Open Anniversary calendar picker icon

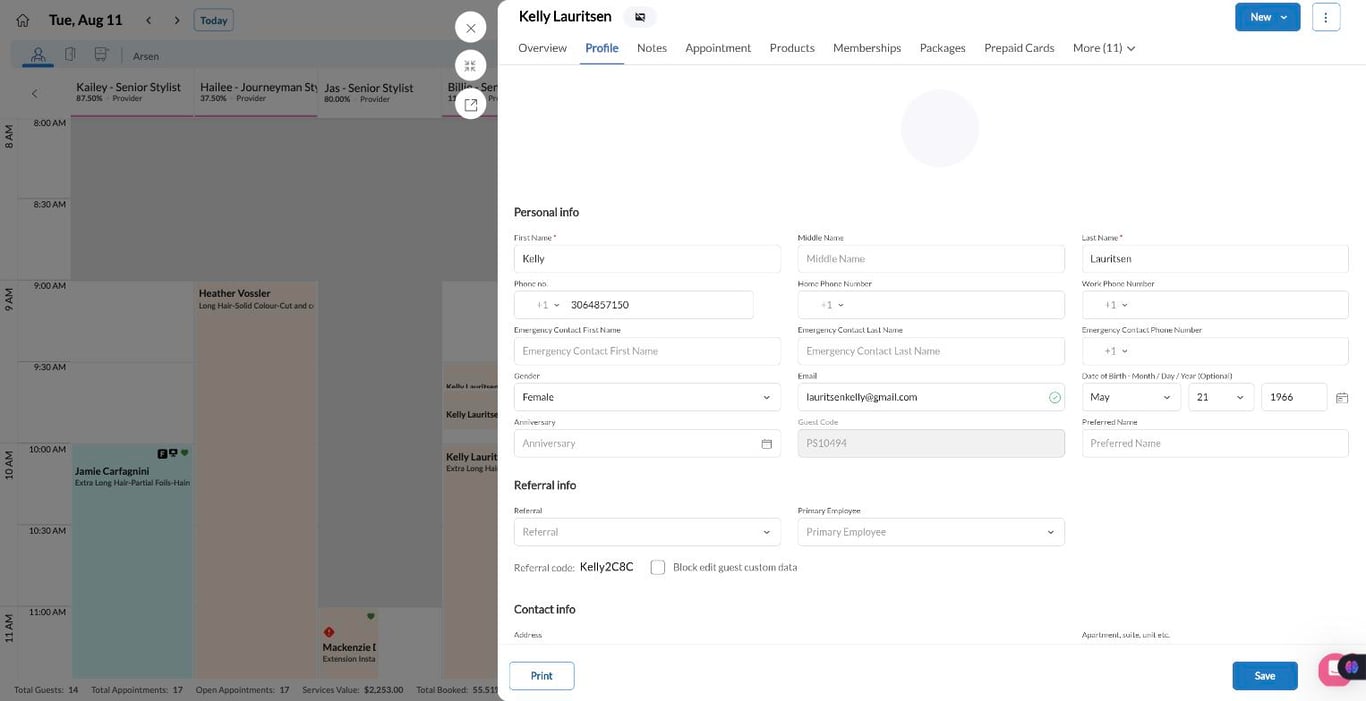pos(767,444)
